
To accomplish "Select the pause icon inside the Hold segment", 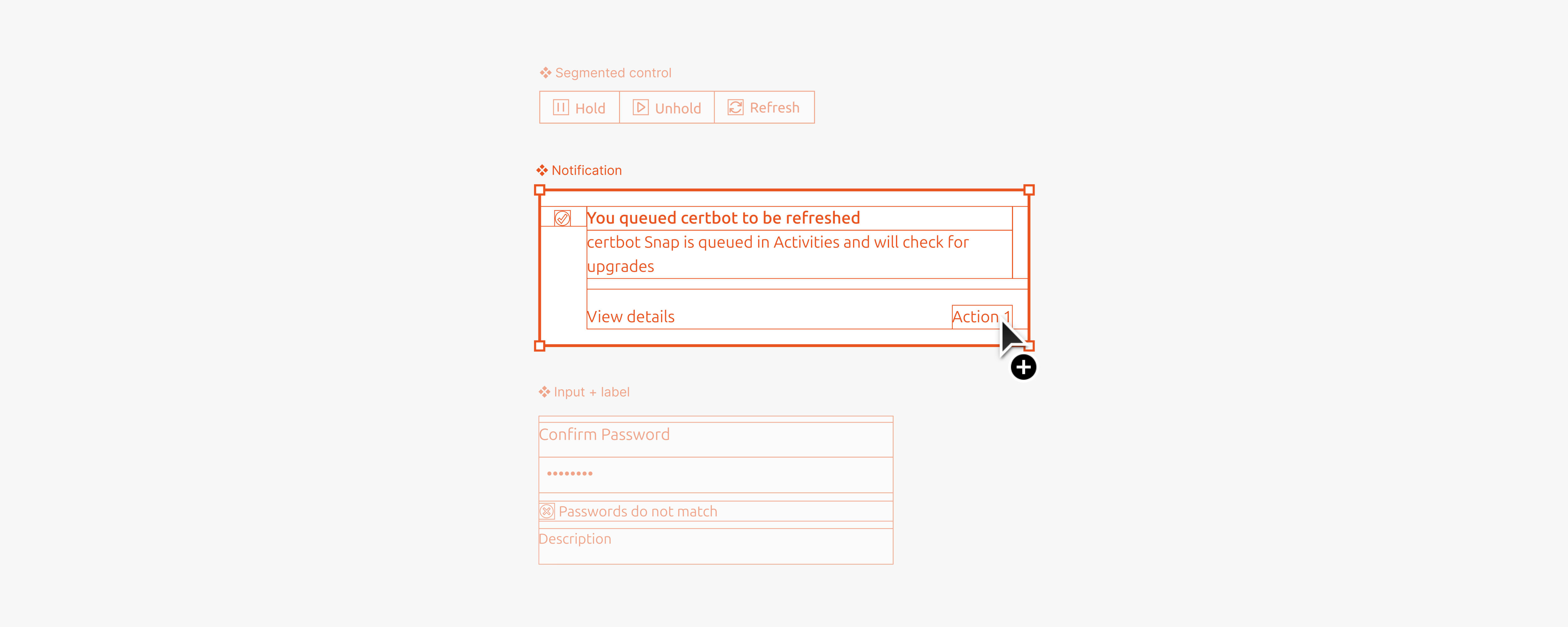I will point(562,107).
